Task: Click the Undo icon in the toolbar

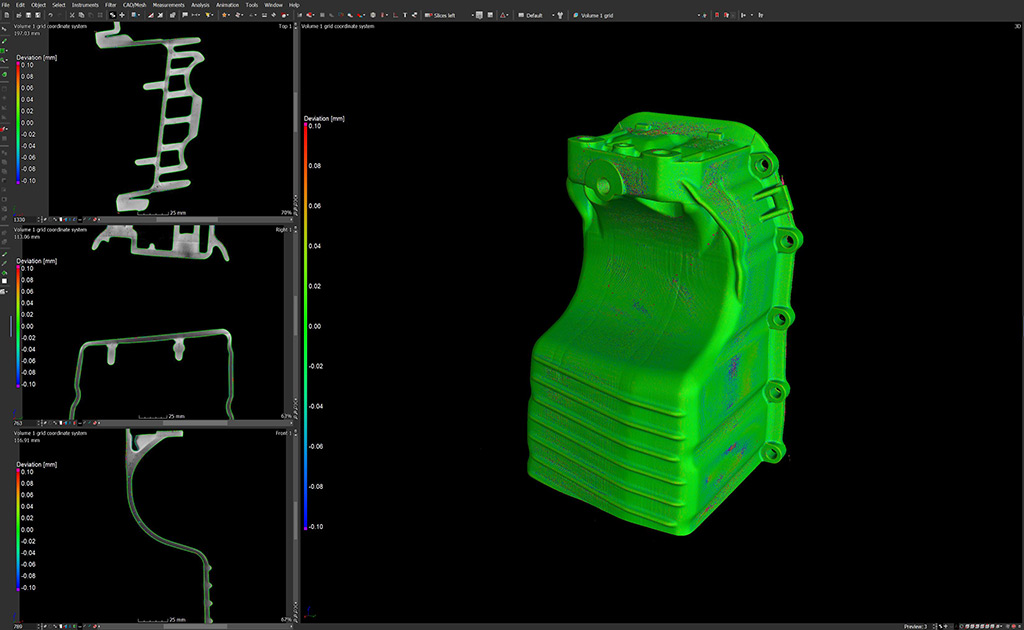Action: point(49,16)
